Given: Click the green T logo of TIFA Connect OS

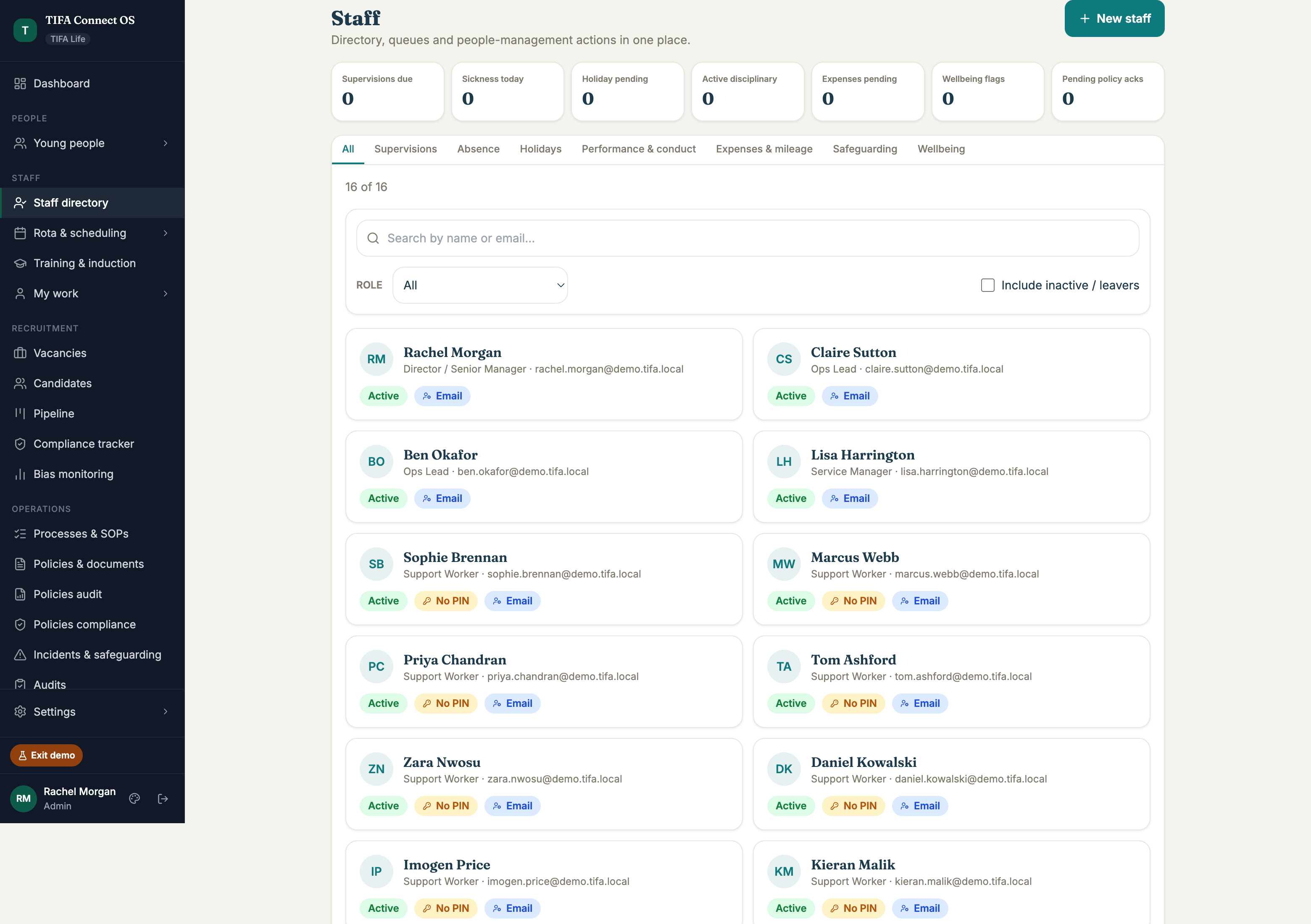Looking at the screenshot, I should click(25, 30).
